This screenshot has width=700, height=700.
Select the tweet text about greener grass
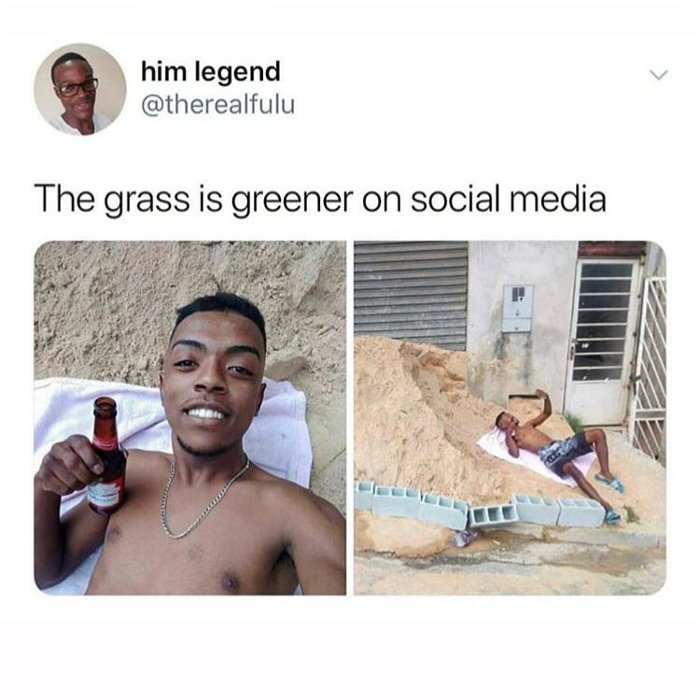320,199
